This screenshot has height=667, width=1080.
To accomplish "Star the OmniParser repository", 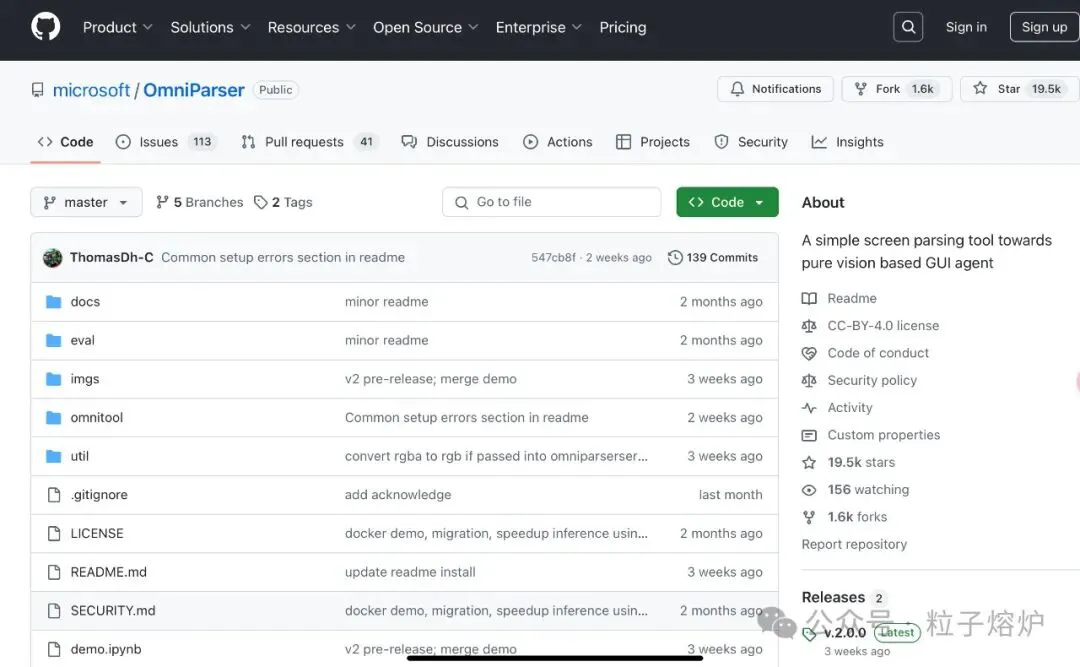I will click(1019, 89).
